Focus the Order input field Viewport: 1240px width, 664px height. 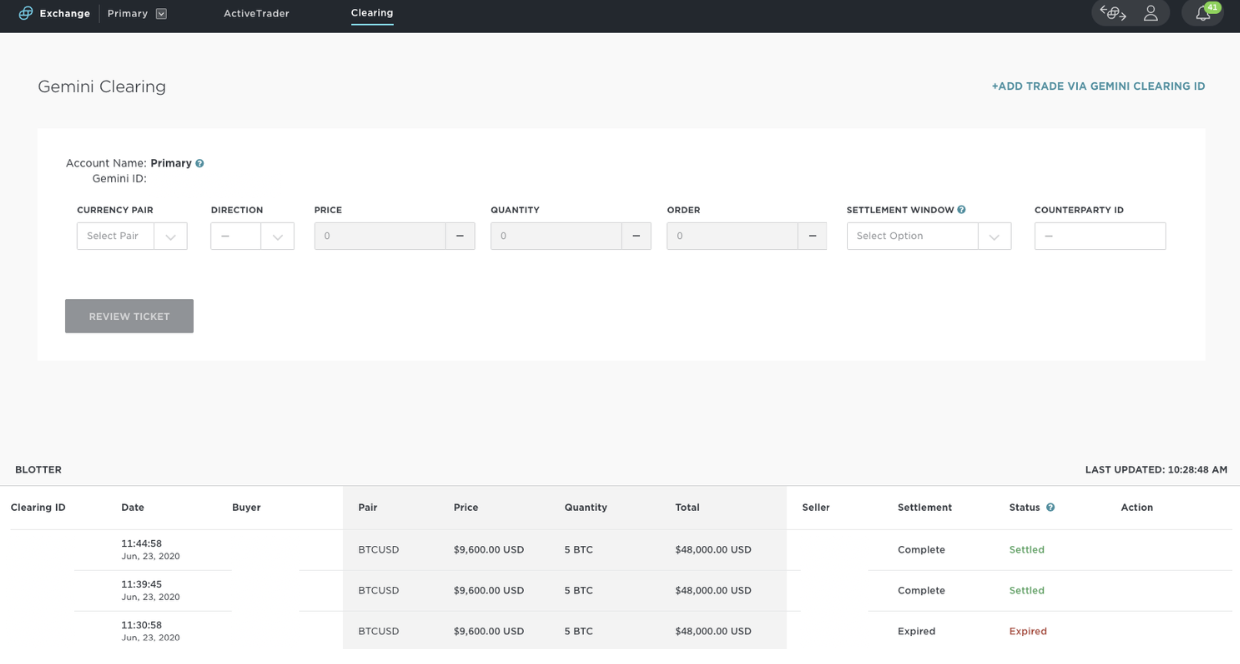pyautogui.click(x=732, y=236)
